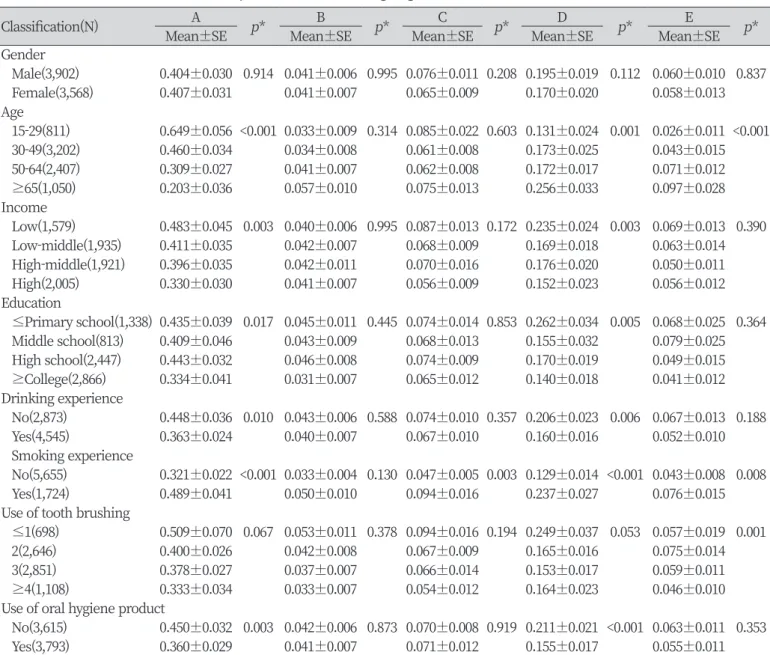770x655 pixels.
Task: Select the Smoking experience heading
Action: point(72,456)
